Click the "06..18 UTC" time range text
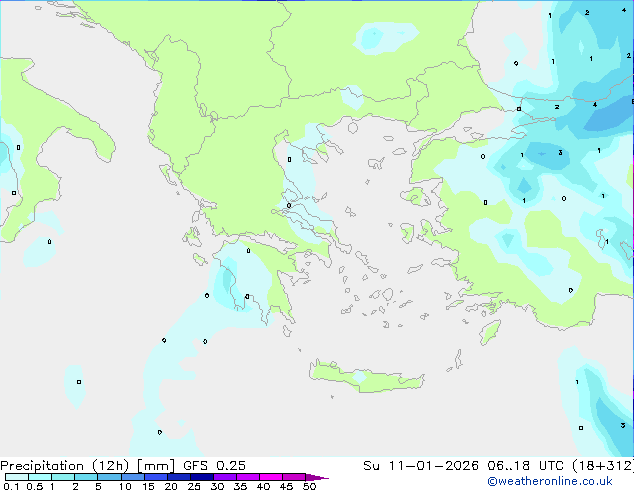Image resolution: width=634 pixels, height=490 pixels. (x=525, y=466)
